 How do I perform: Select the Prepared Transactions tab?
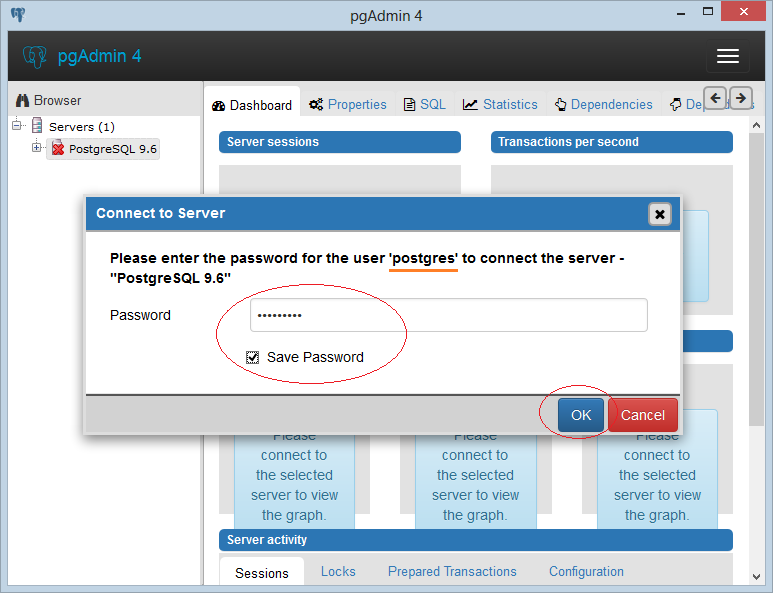(x=452, y=571)
